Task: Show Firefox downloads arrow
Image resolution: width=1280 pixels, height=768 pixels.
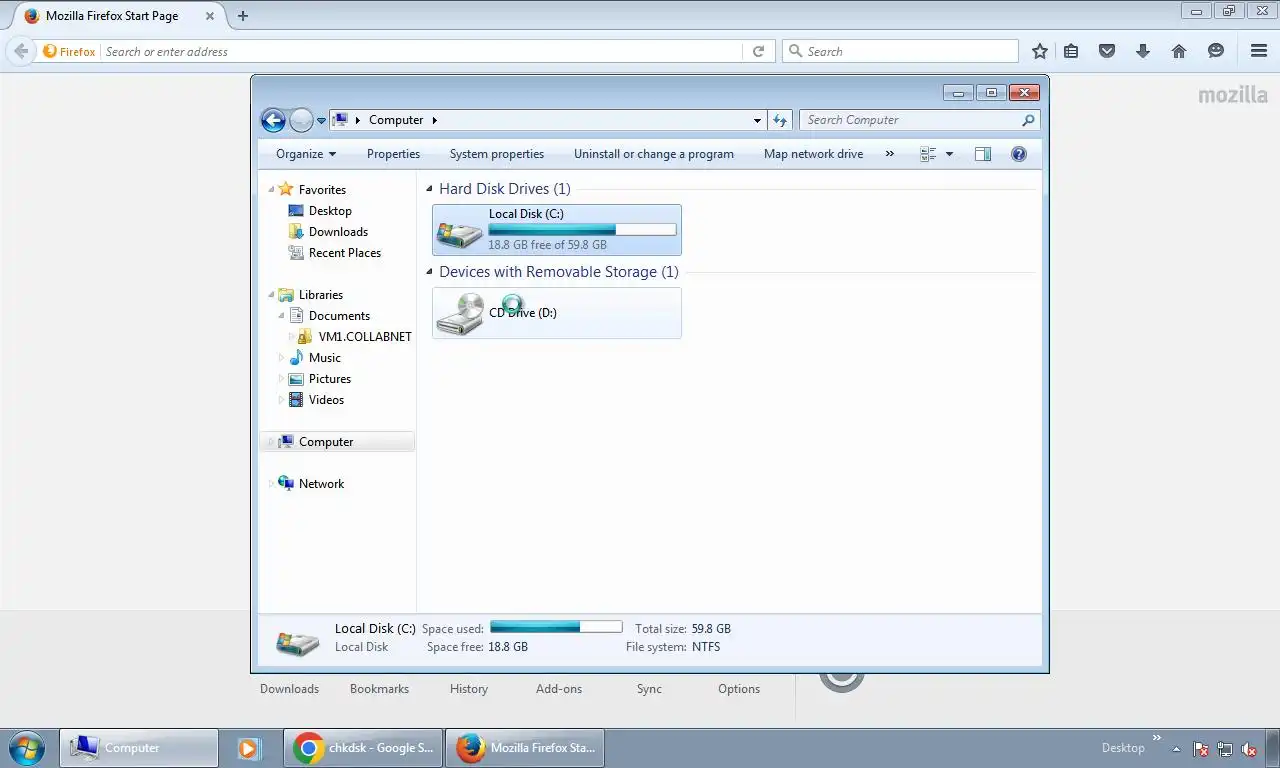Action: pyautogui.click(x=1143, y=51)
